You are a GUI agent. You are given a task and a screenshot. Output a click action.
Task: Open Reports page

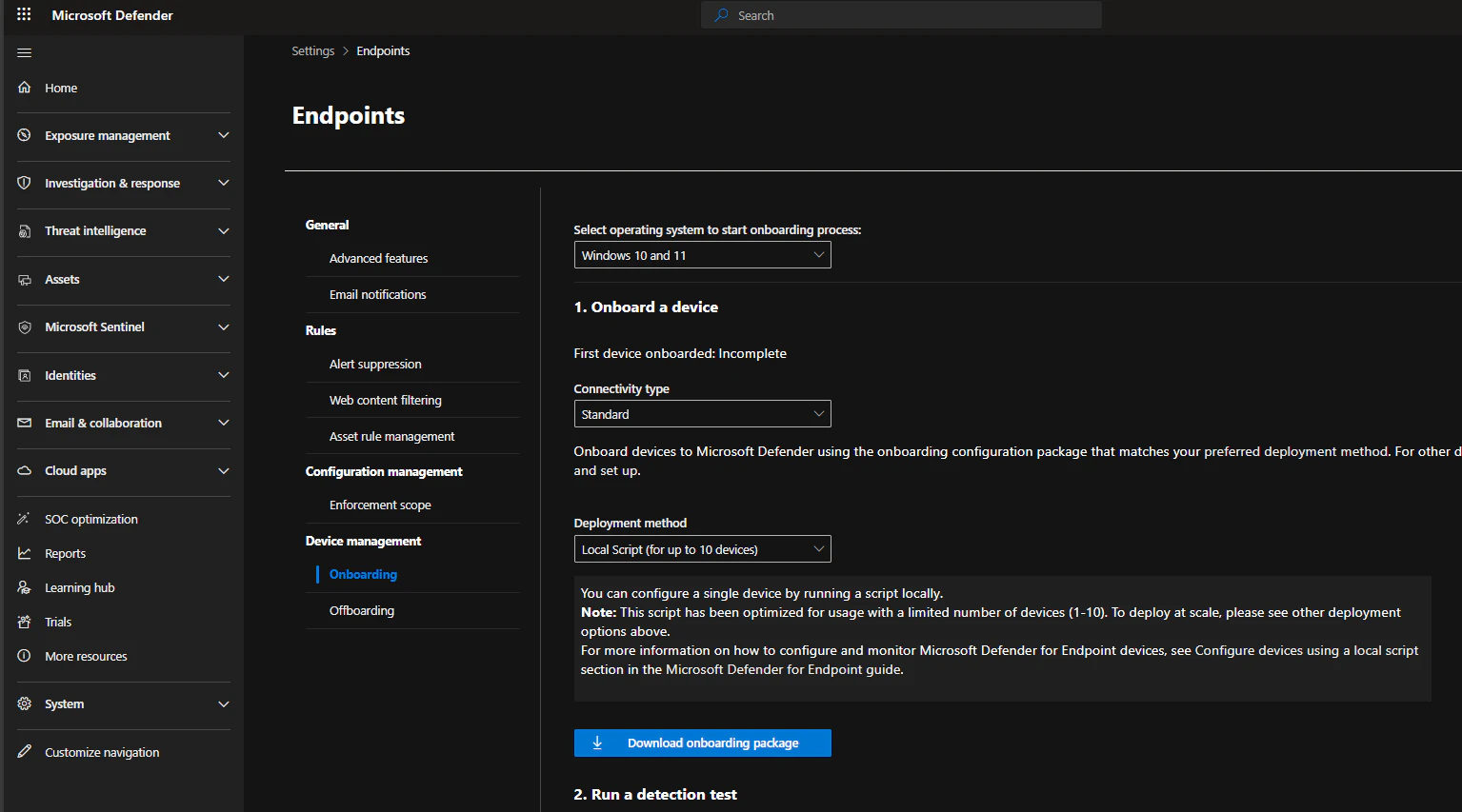[65, 553]
